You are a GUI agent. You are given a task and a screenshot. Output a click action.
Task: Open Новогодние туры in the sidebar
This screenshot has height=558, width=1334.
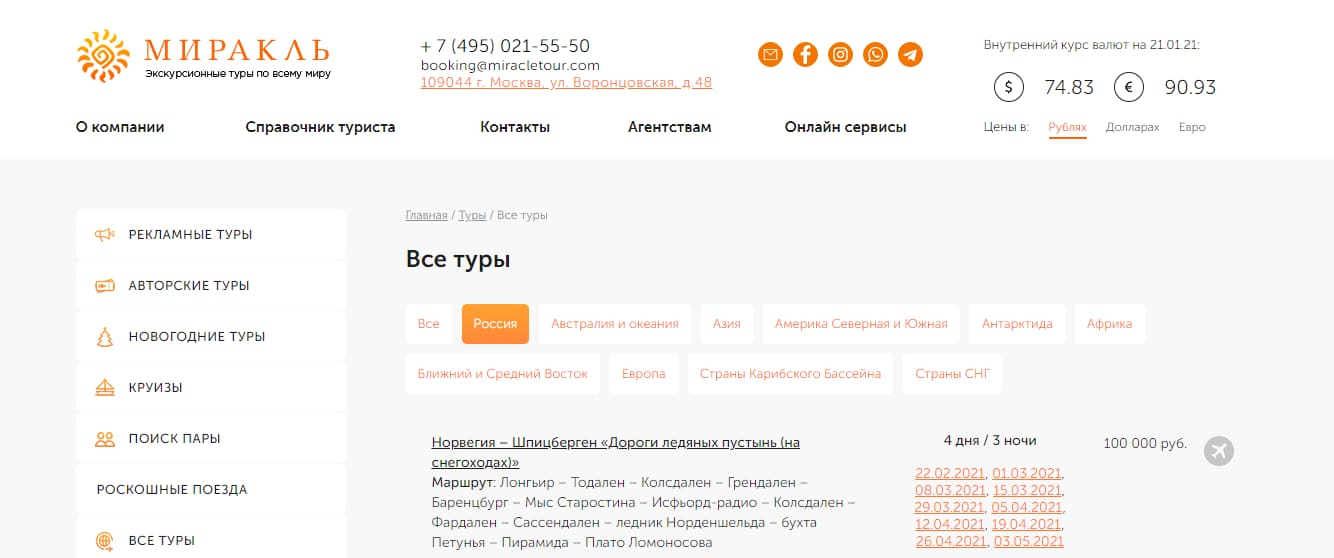tap(211, 337)
